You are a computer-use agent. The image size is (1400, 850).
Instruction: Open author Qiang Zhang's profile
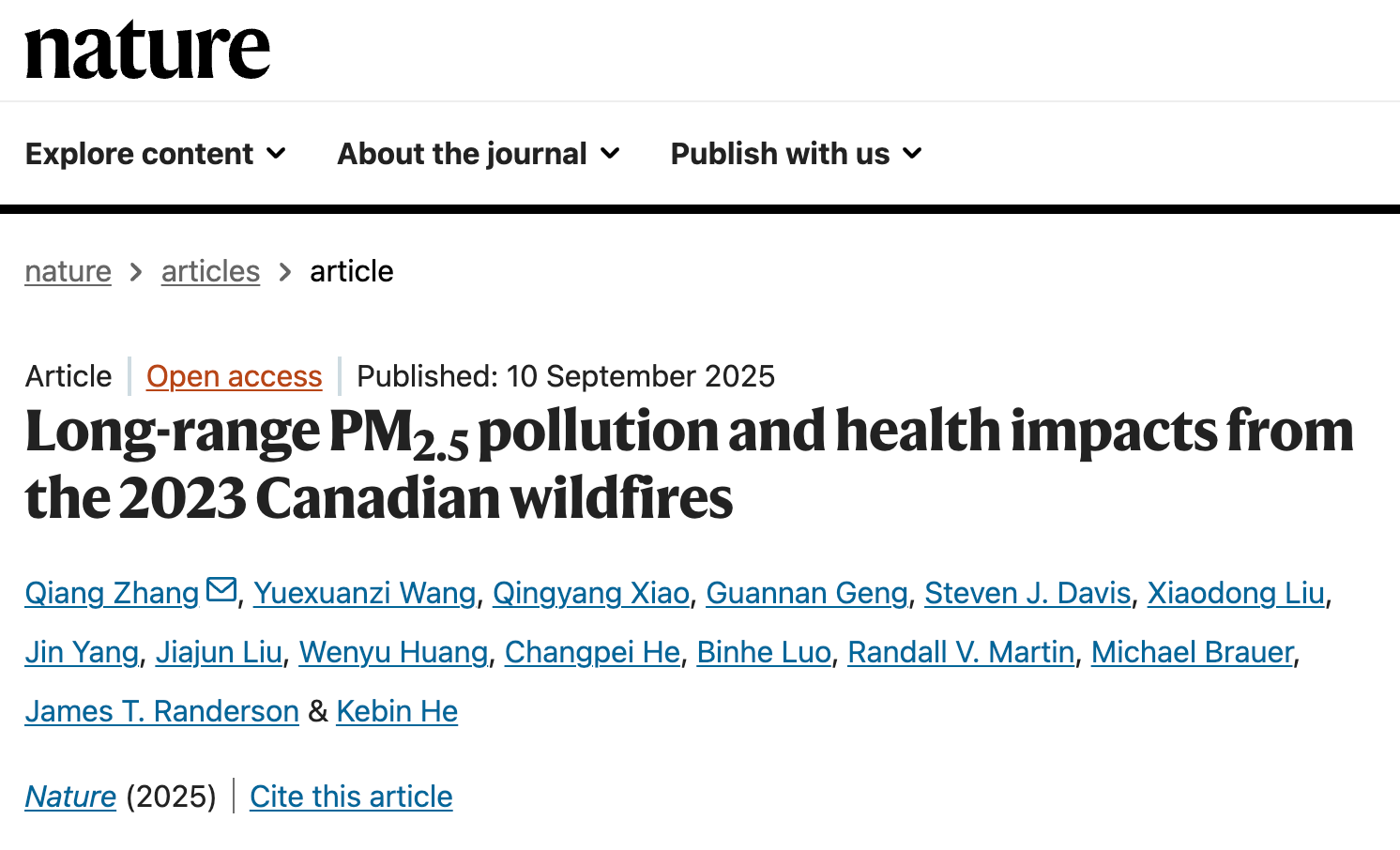click(x=112, y=593)
